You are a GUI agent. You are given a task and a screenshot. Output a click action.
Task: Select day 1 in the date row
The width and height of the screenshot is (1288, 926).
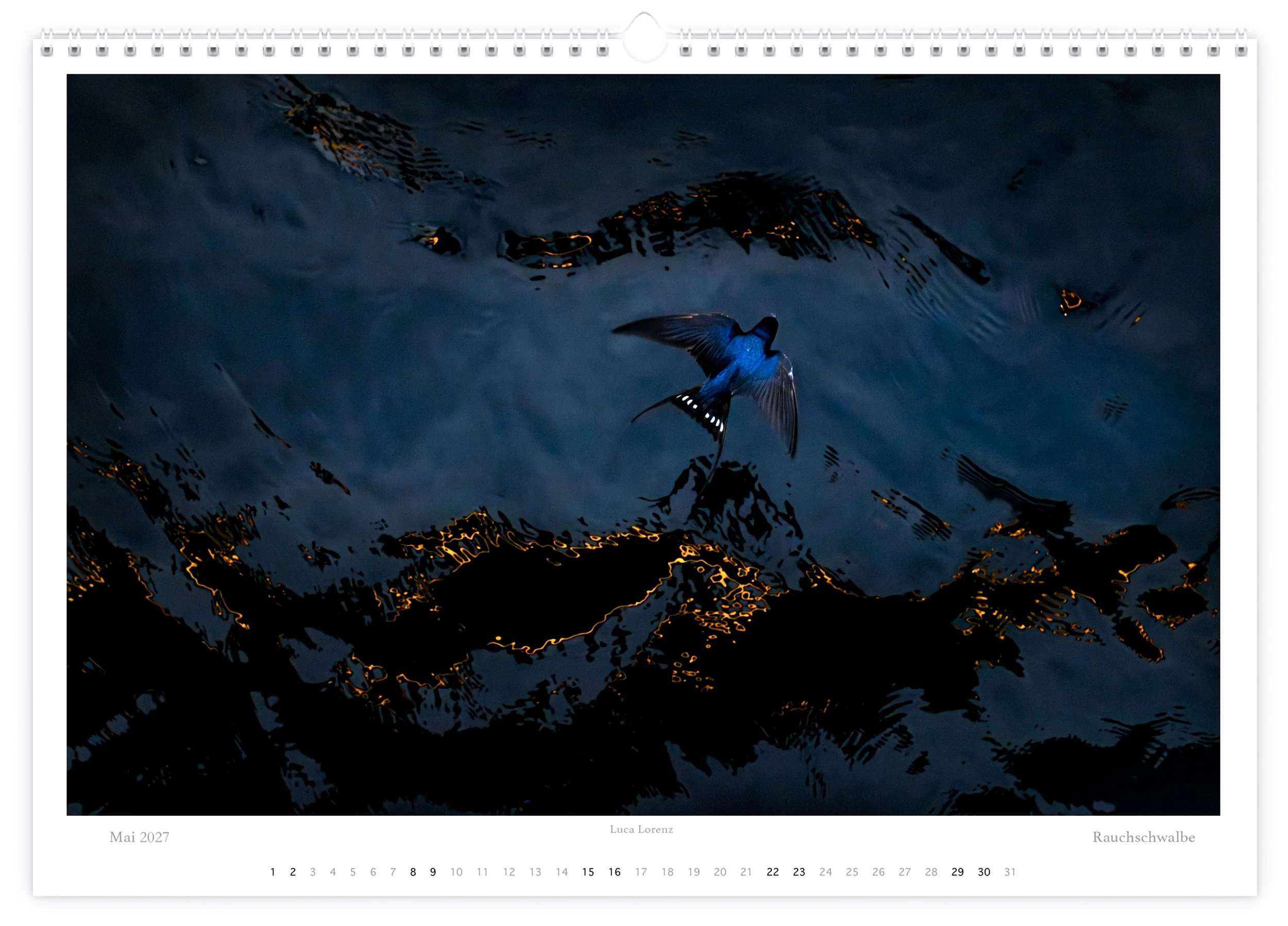pos(273,871)
